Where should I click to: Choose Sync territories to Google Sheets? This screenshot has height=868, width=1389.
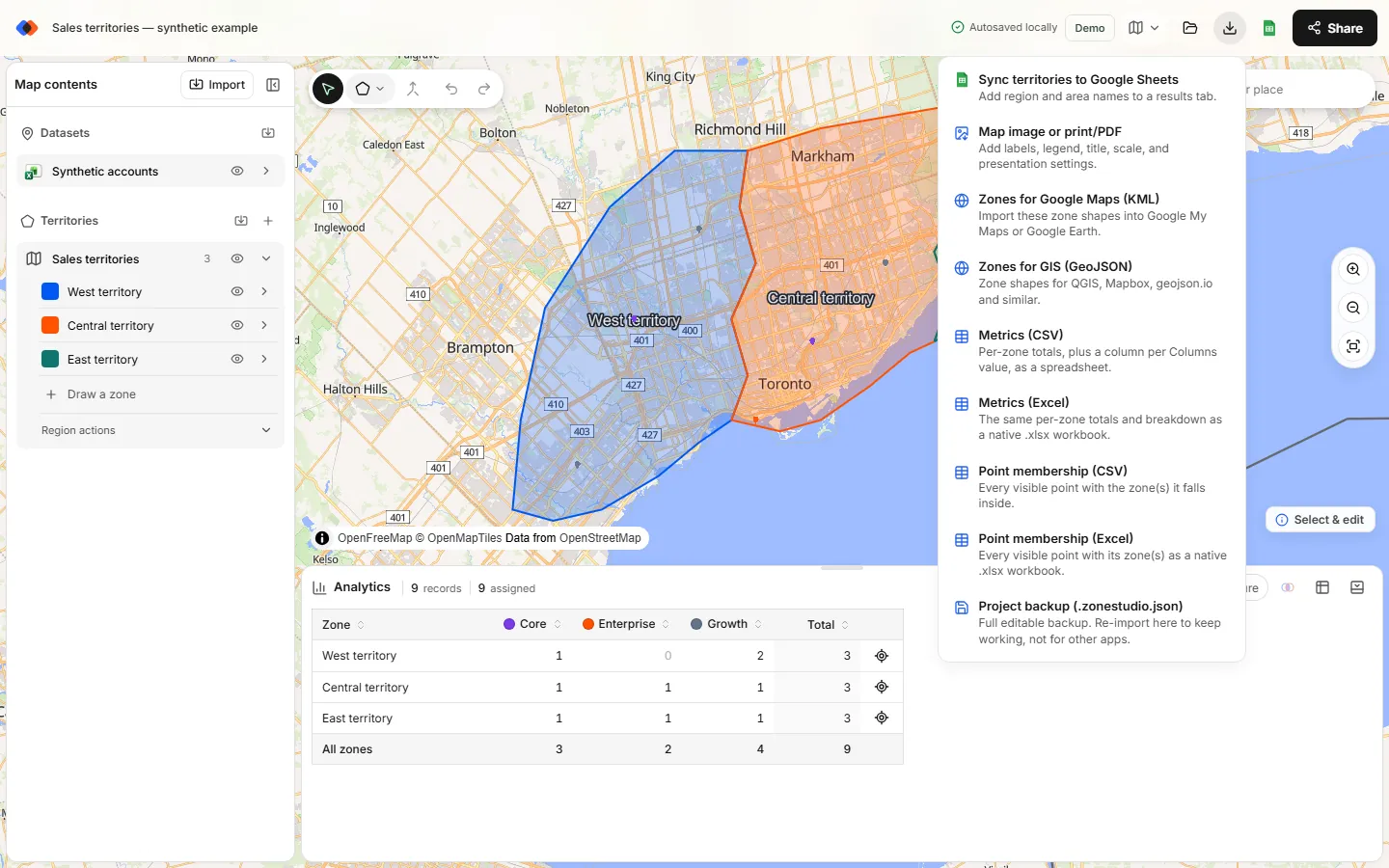pyautogui.click(x=1092, y=88)
